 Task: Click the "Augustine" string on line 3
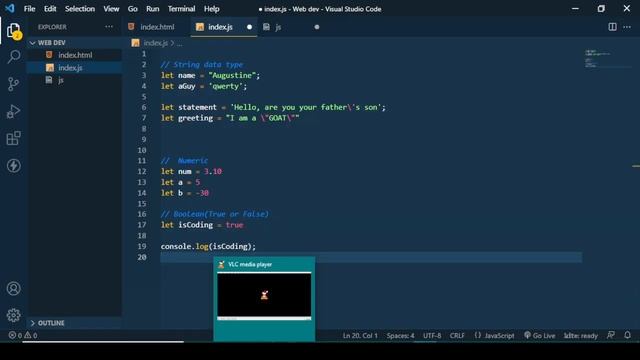(x=232, y=76)
